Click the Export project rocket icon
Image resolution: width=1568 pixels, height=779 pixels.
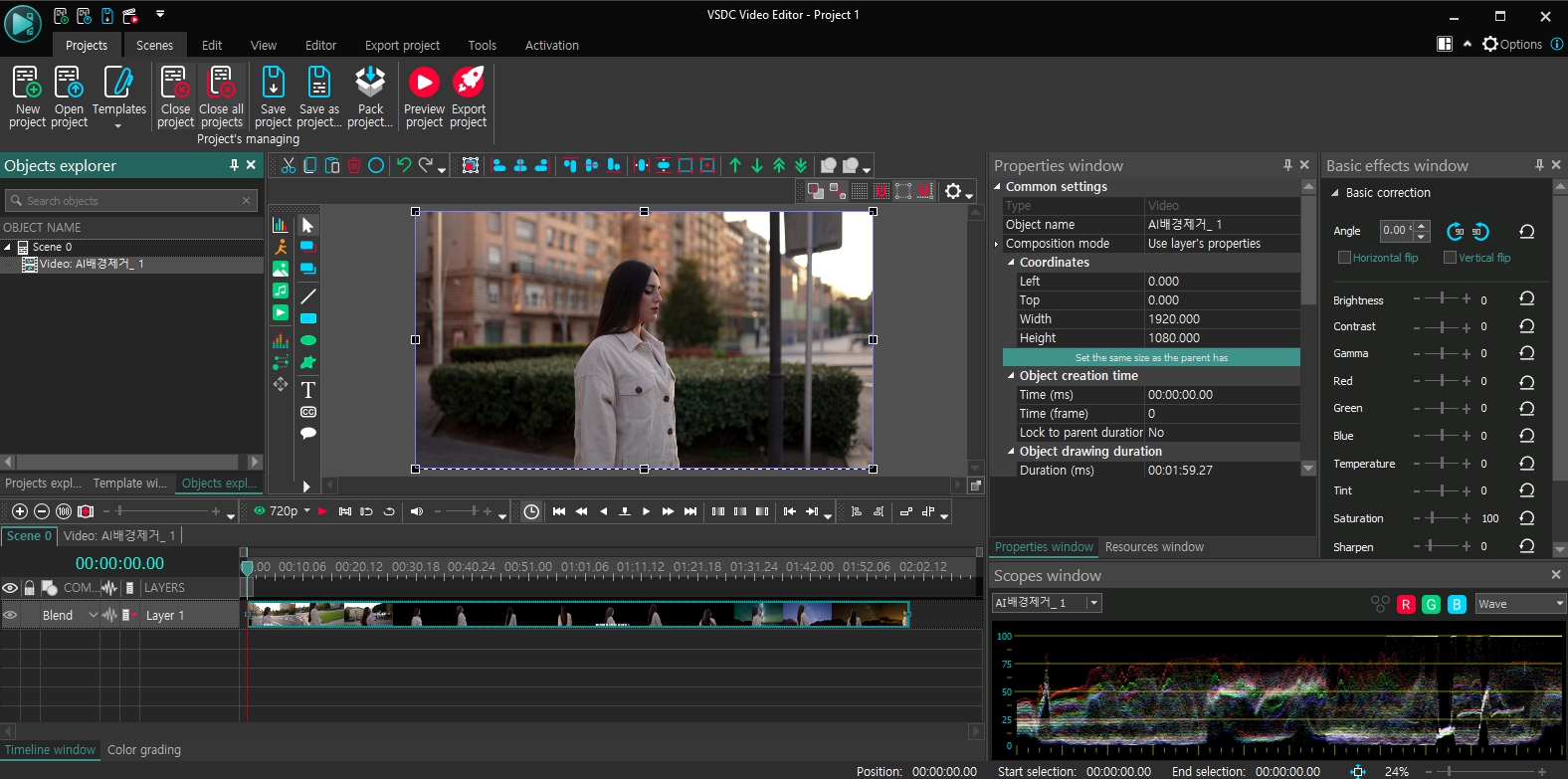(469, 82)
